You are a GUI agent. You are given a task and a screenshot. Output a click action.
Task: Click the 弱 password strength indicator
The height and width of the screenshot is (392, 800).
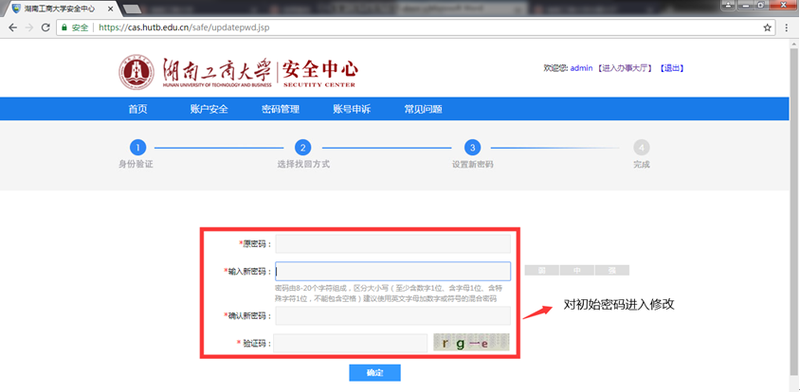[542, 270]
